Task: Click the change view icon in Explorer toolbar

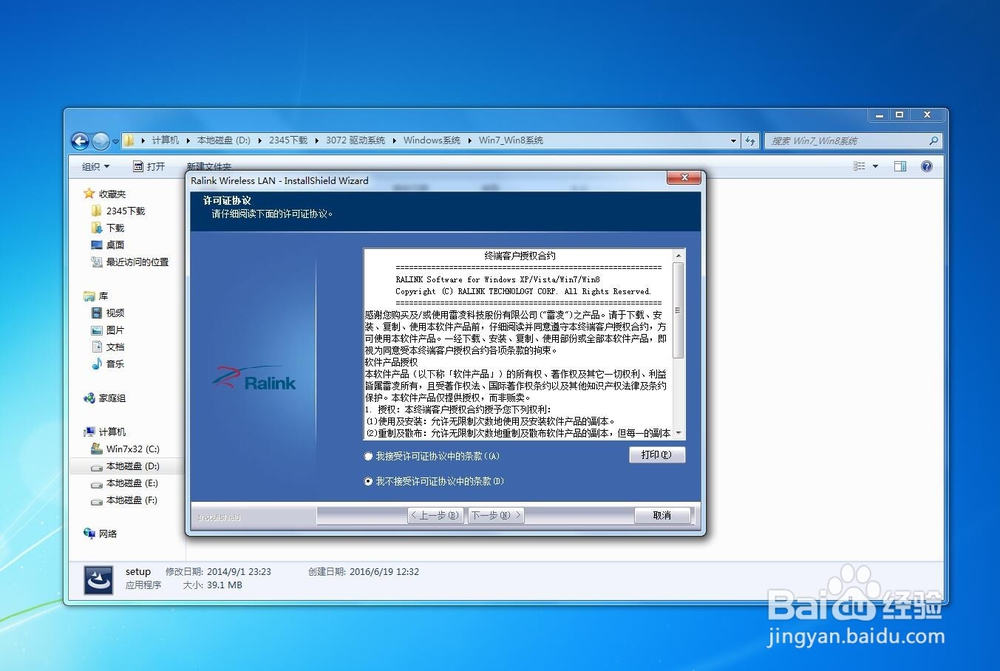Action: click(x=859, y=166)
